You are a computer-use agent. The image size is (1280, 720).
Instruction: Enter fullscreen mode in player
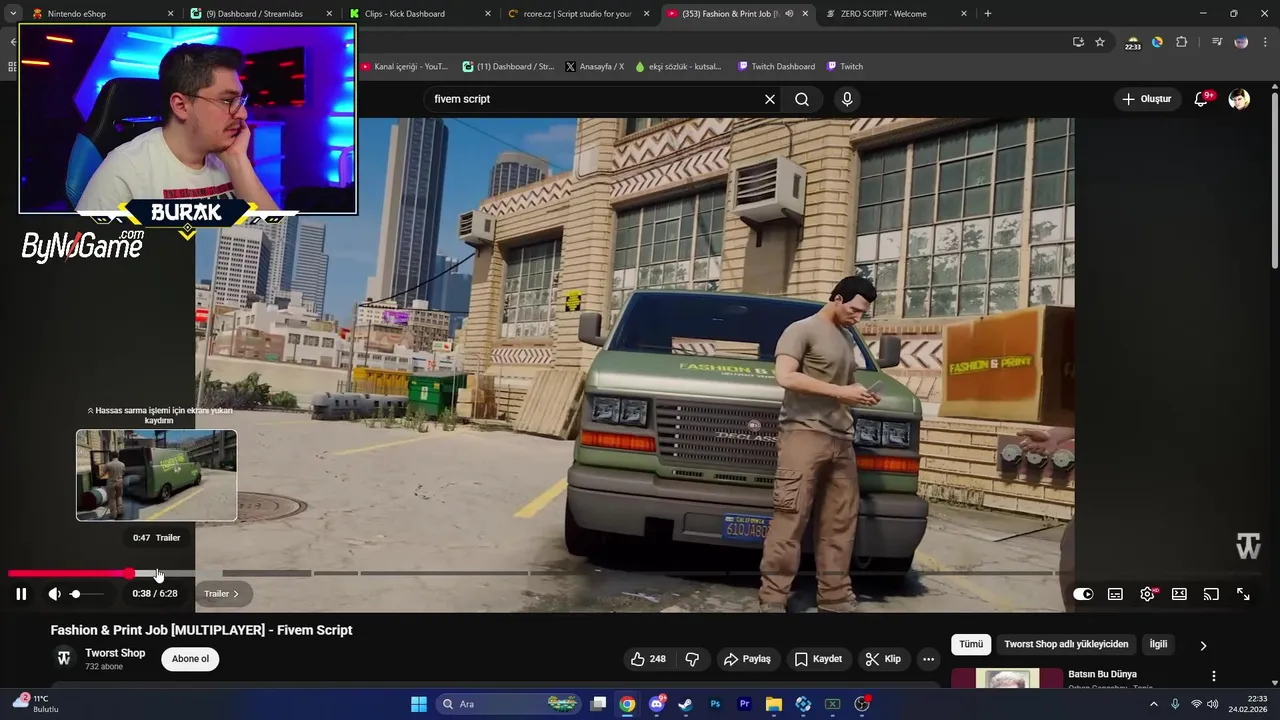[1243, 594]
